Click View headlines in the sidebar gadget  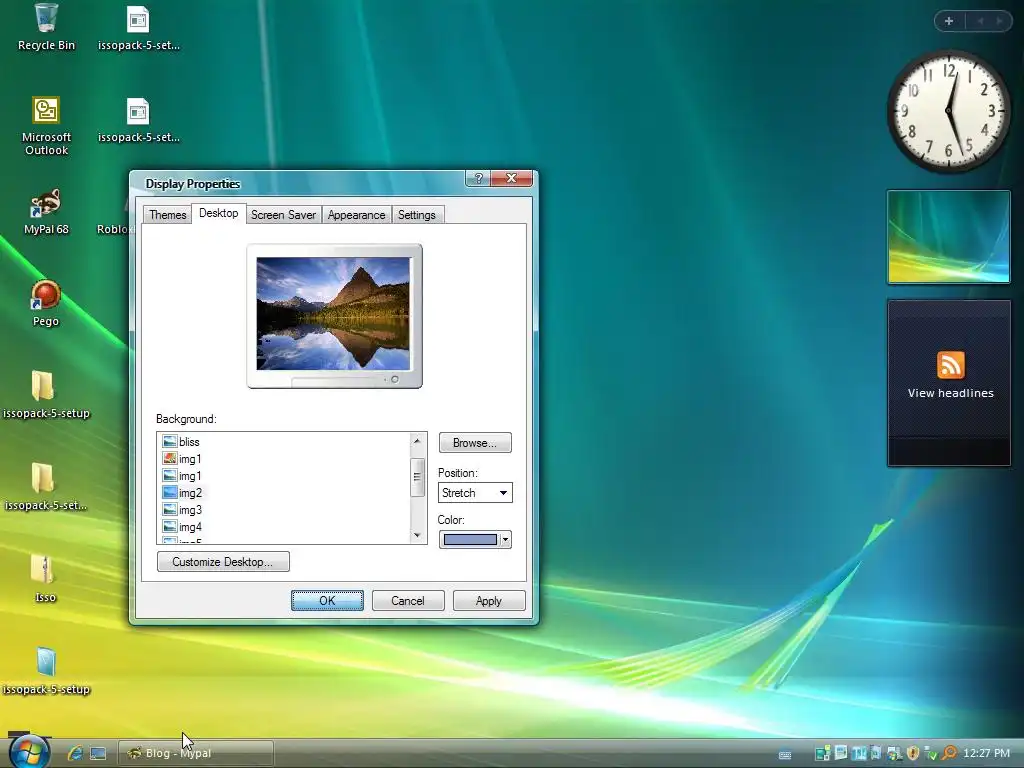[x=950, y=393]
